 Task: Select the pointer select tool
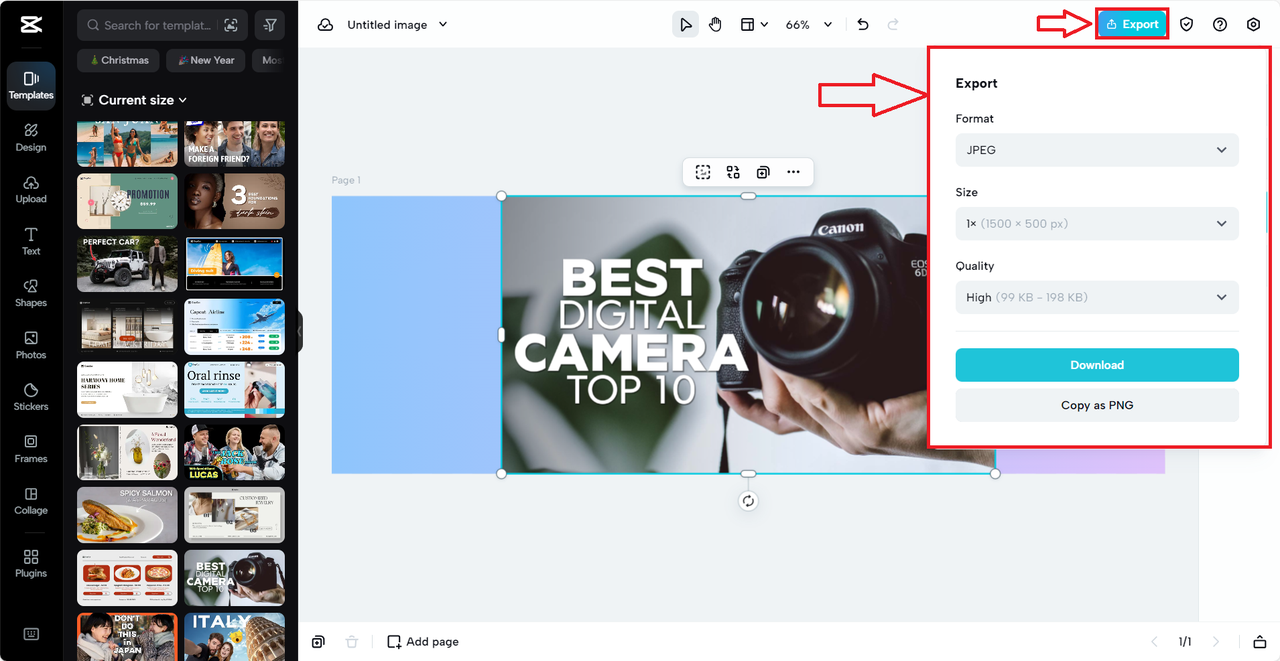pos(685,25)
